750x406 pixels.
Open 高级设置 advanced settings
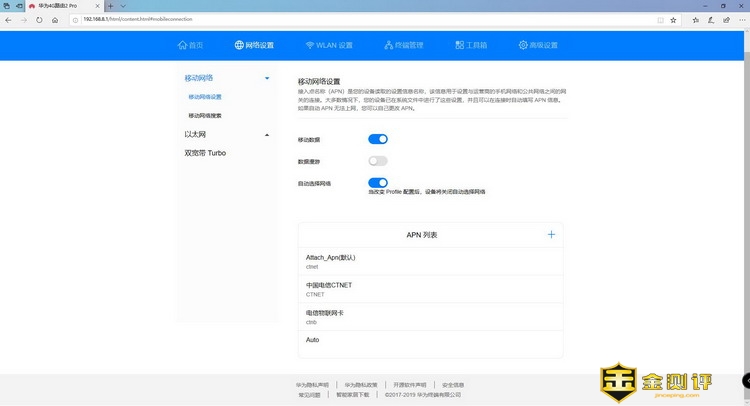coord(538,45)
